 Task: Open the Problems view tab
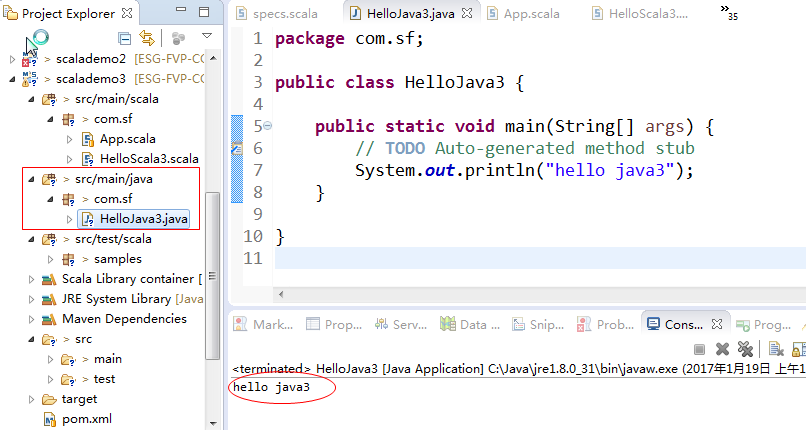point(606,325)
